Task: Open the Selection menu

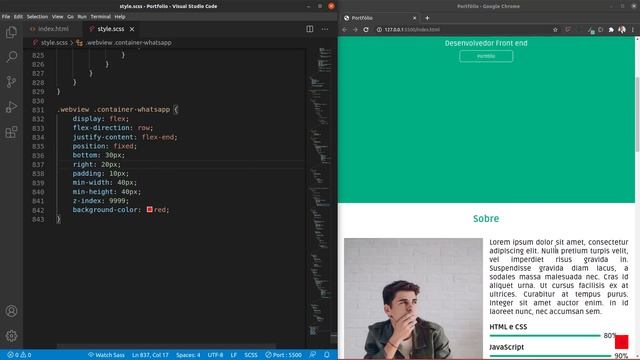Action: [37, 17]
